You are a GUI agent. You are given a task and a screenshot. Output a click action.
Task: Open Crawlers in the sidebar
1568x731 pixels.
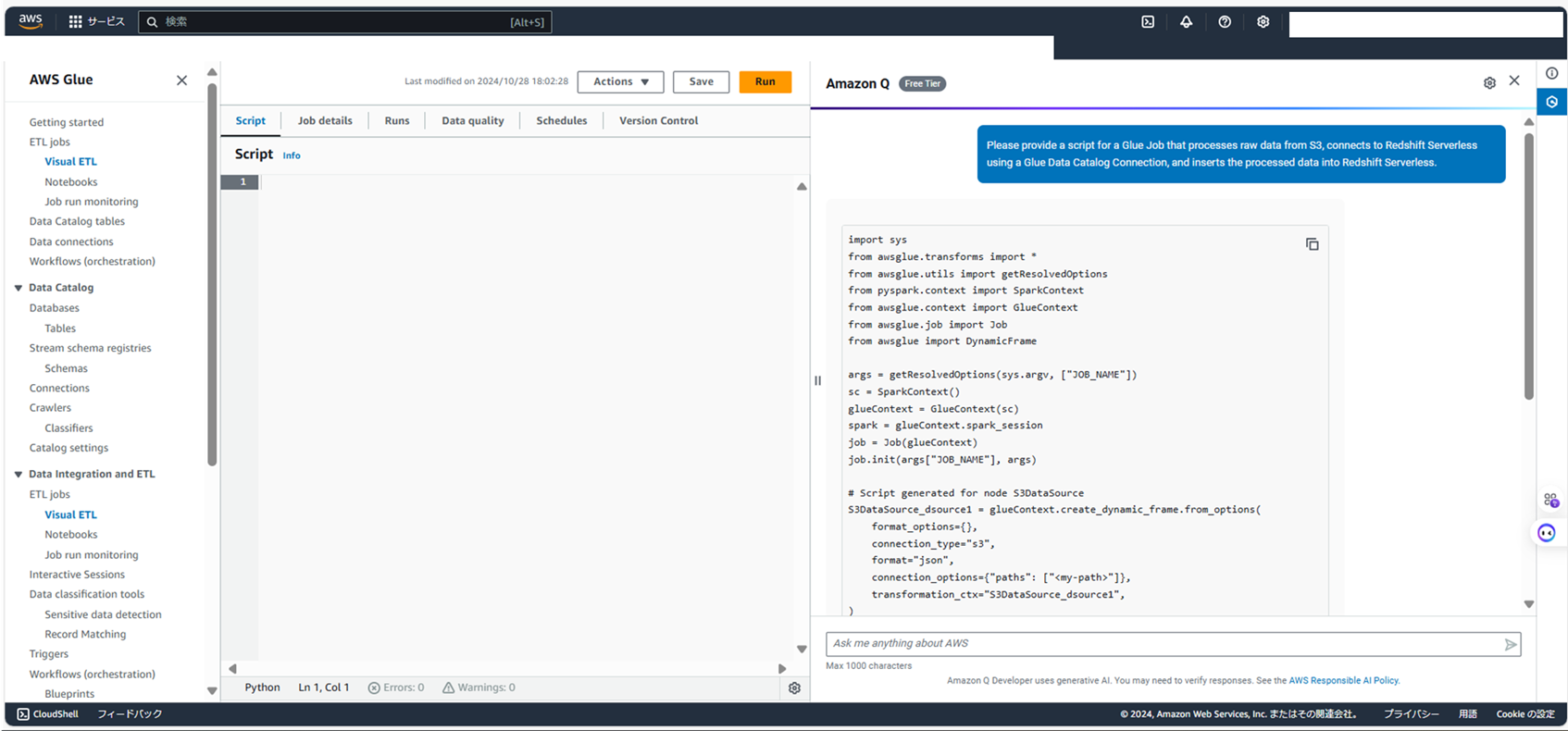[x=50, y=407]
